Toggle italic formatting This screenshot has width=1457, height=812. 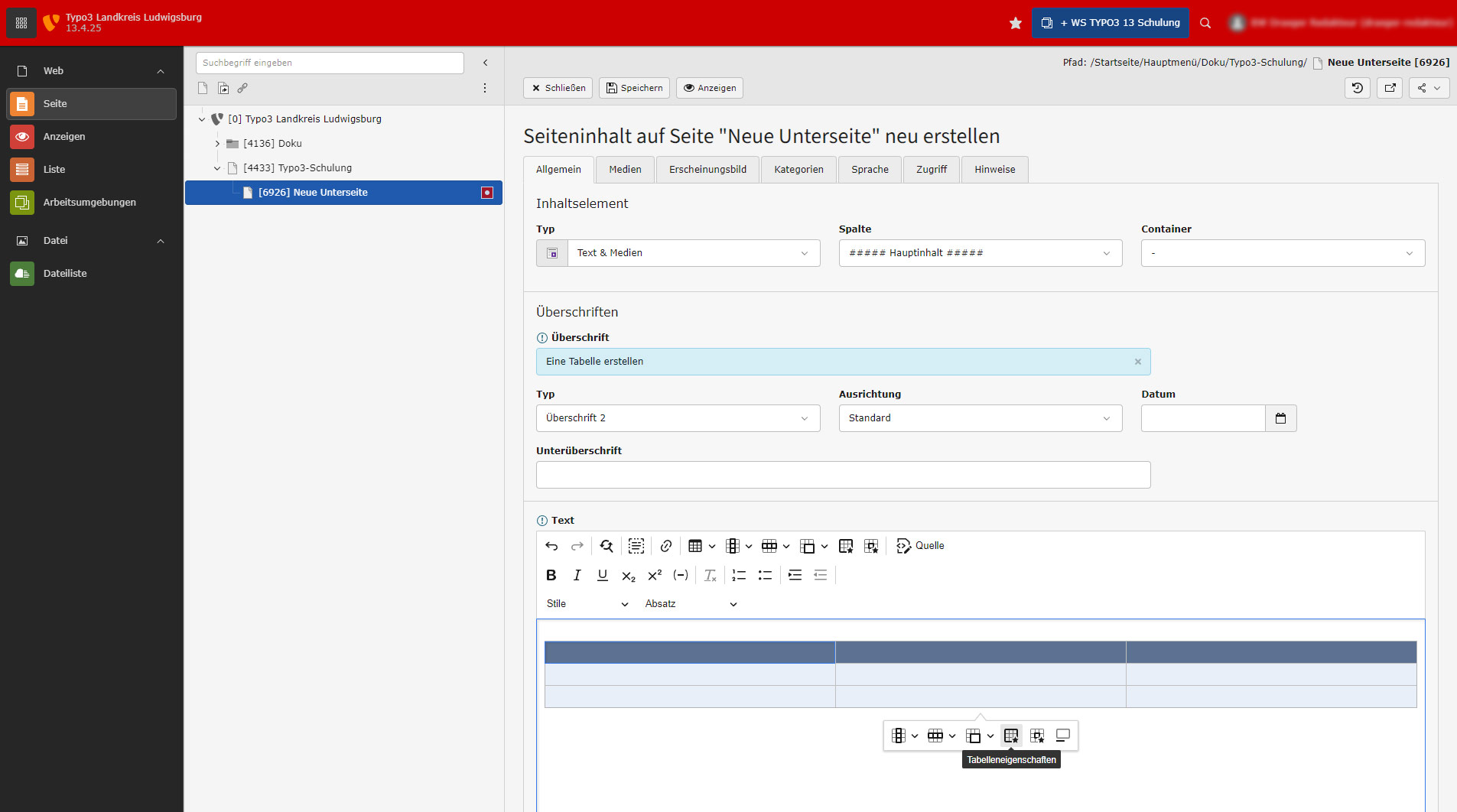click(x=577, y=576)
